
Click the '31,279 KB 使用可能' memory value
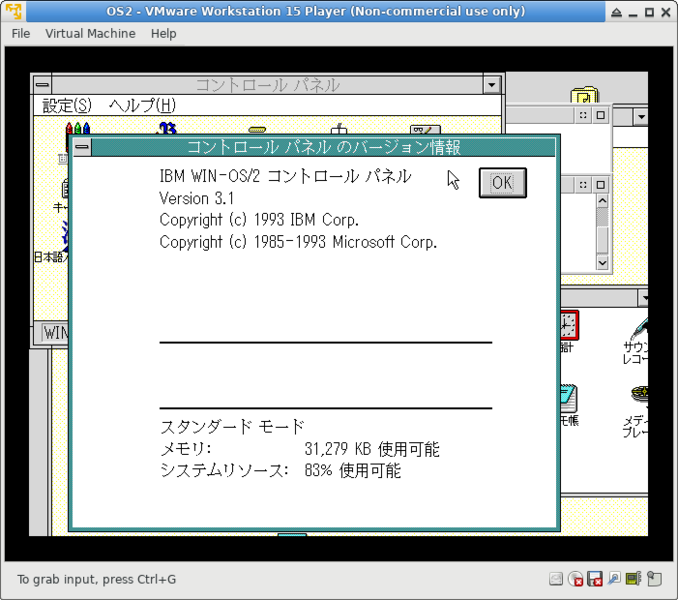[372, 449]
